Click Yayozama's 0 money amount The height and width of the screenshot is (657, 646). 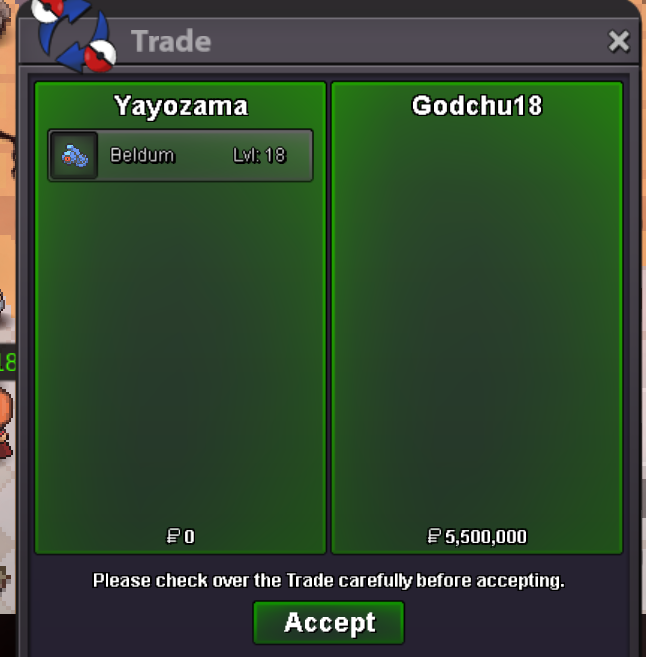[189, 537]
